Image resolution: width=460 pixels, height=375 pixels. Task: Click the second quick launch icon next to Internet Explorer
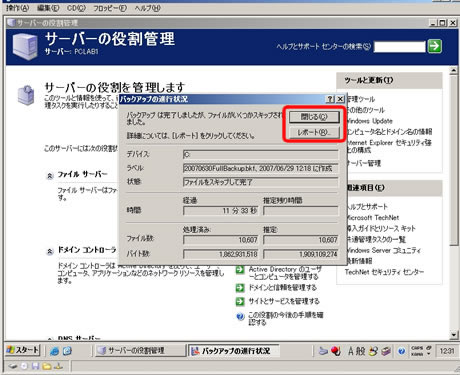coord(67,351)
